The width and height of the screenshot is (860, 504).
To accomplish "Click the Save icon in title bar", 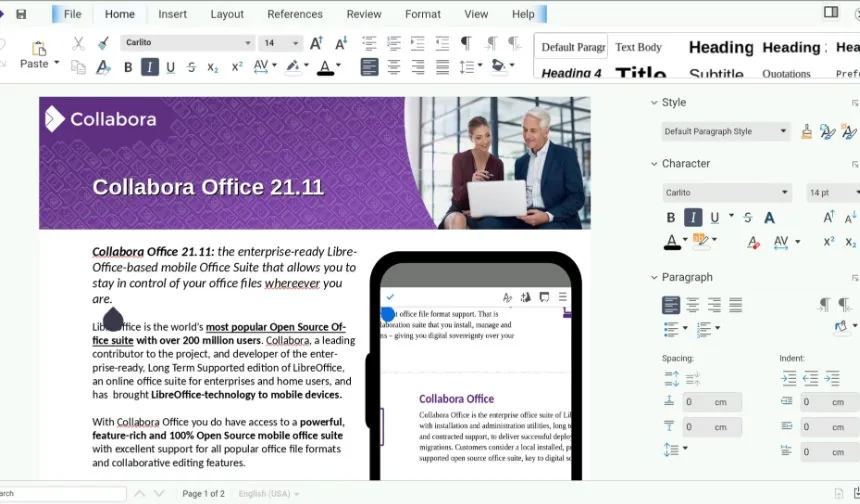I will [21, 14].
